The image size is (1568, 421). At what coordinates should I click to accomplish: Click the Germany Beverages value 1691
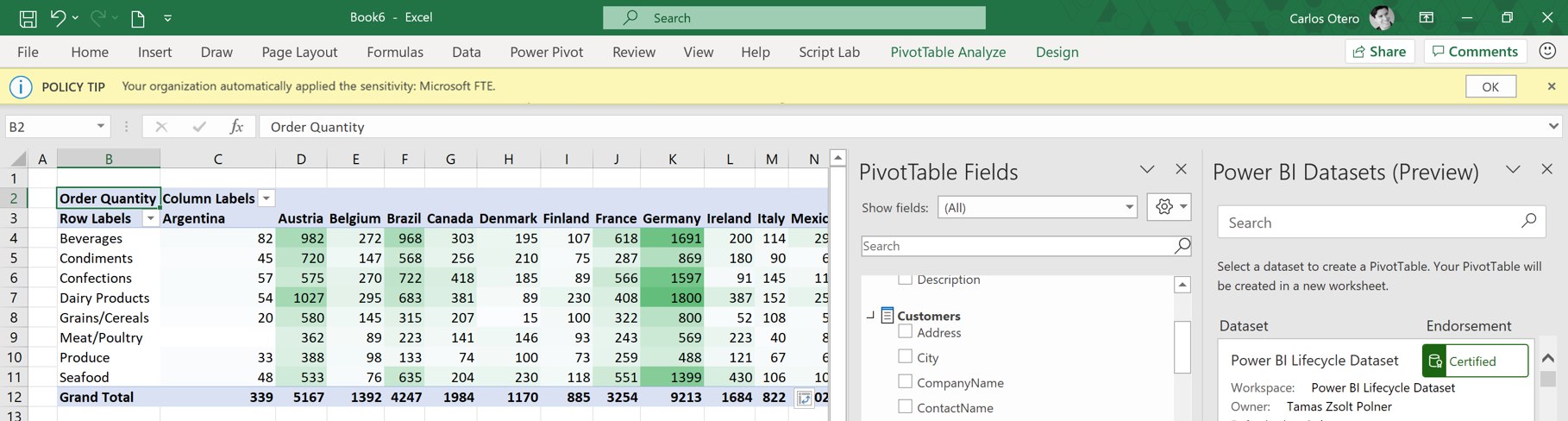point(672,238)
